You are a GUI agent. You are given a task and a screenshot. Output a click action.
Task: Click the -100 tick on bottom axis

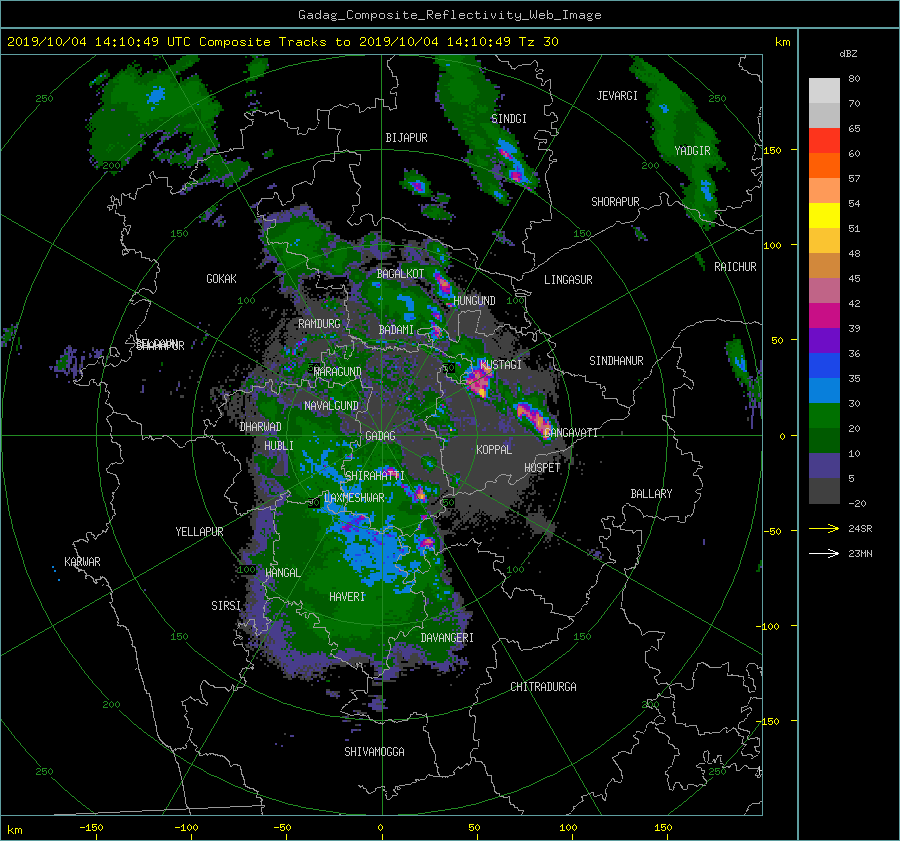[x=186, y=828]
